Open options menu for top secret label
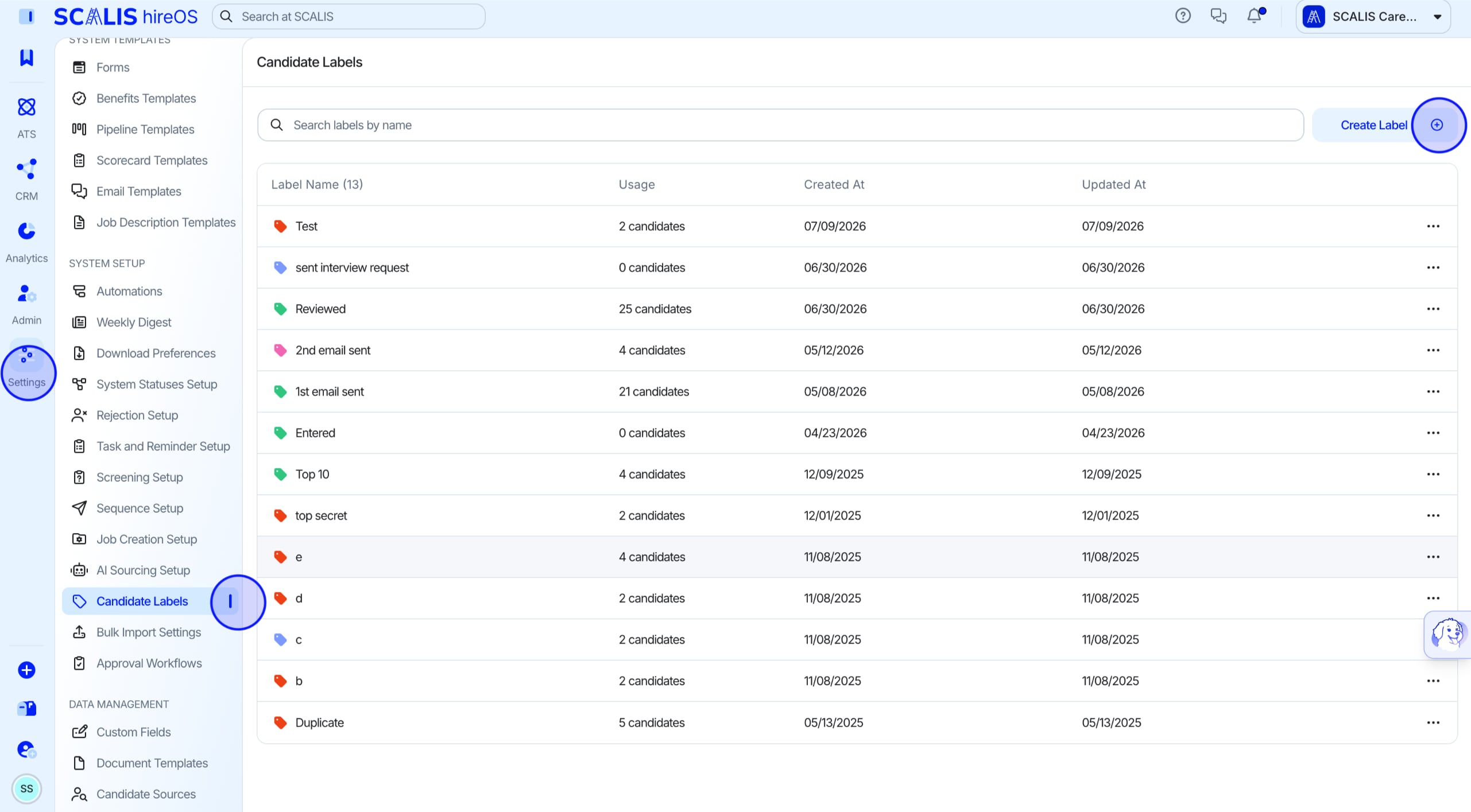This screenshot has width=1471, height=812. (1433, 515)
